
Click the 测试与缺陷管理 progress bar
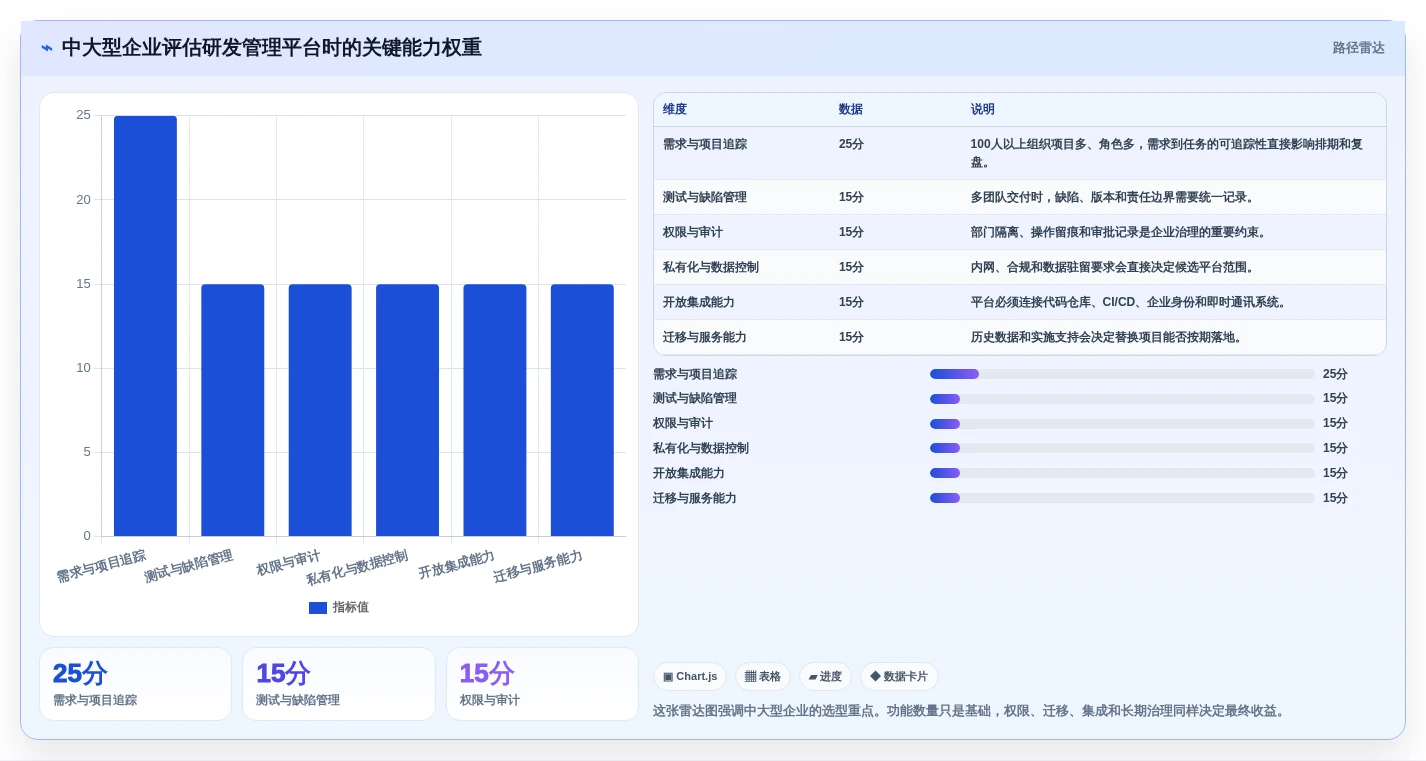pyautogui.click(x=1122, y=399)
